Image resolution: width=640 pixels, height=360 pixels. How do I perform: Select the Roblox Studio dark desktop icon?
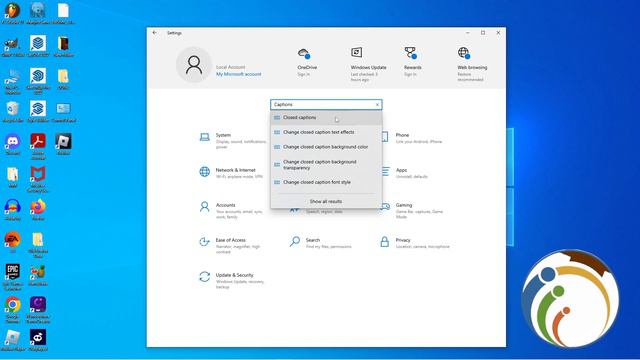tap(63, 144)
